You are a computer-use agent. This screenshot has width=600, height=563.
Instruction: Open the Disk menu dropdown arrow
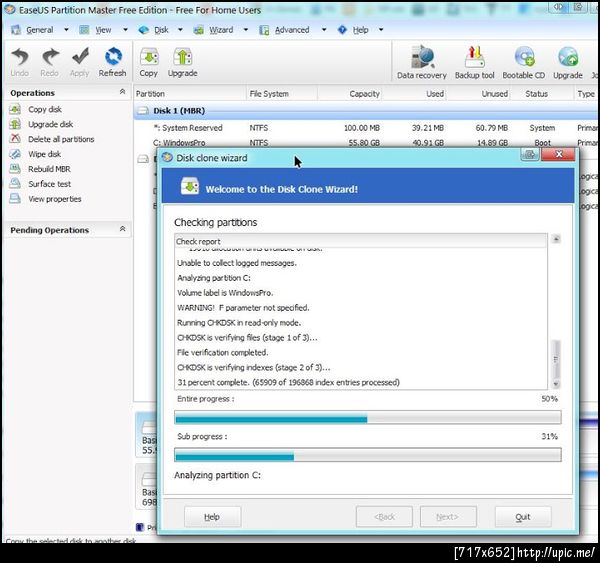click(x=180, y=29)
